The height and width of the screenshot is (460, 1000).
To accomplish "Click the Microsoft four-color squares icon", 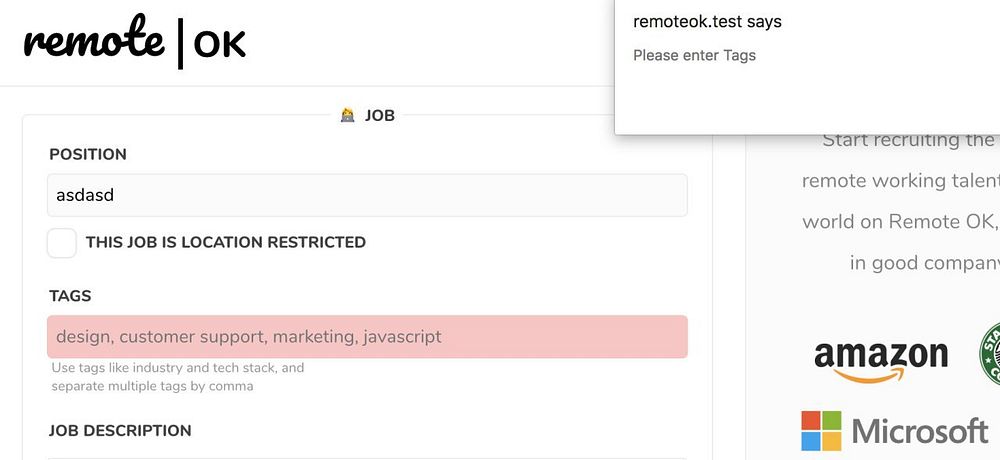I will pyautogui.click(x=822, y=431).
